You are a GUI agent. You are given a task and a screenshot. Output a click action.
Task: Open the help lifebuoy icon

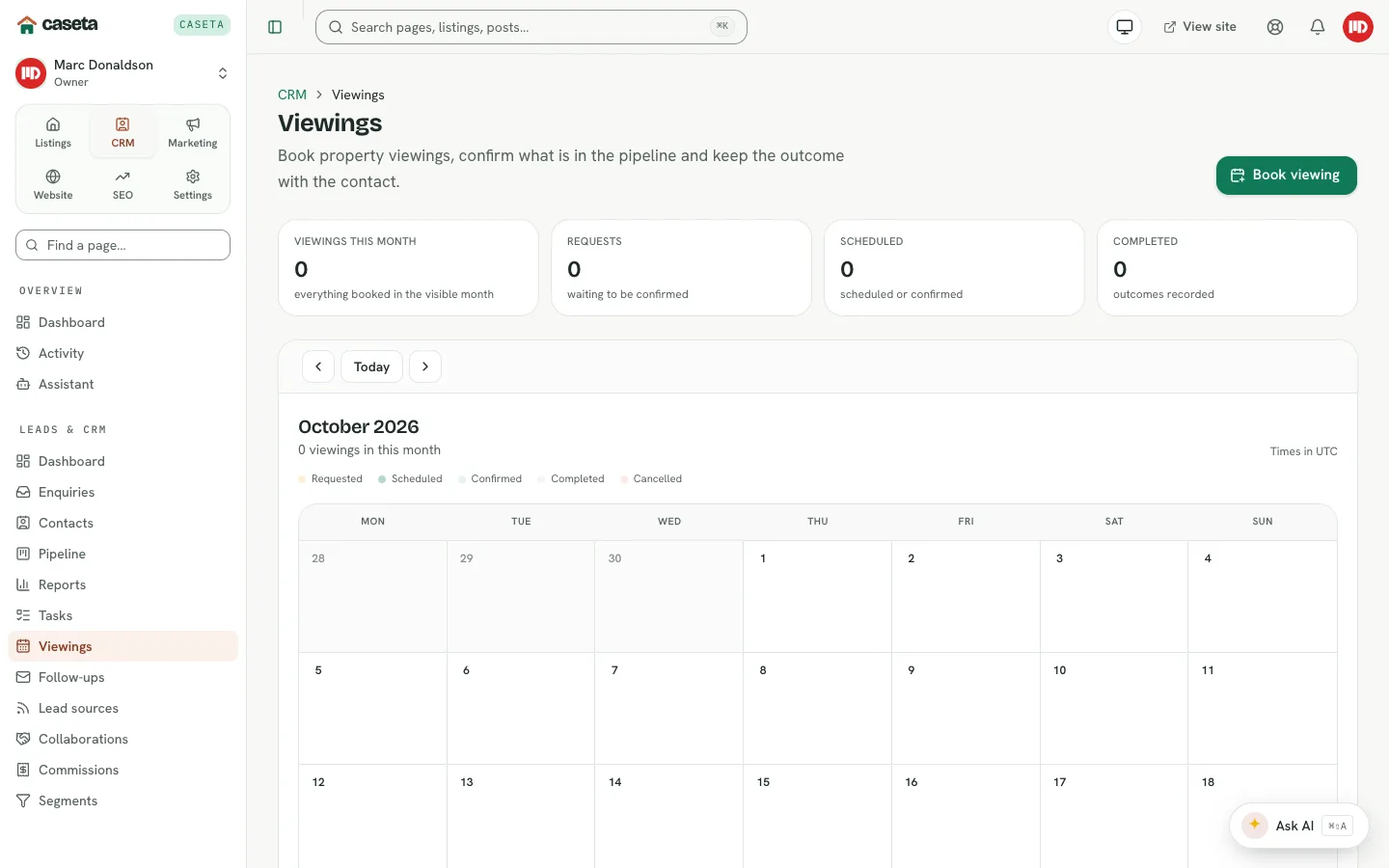(x=1275, y=27)
